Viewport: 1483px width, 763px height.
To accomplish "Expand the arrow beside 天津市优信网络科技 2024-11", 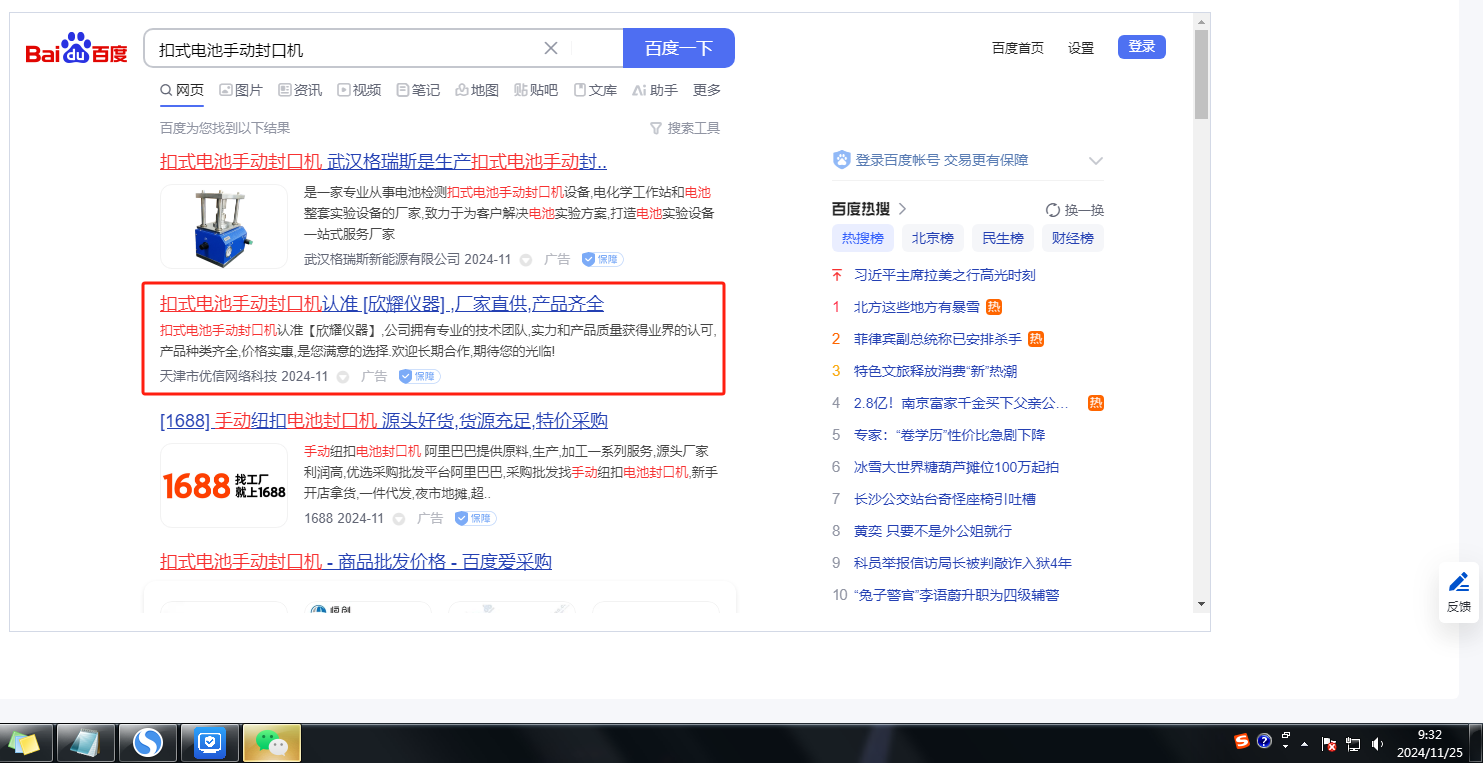I will pos(343,377).
